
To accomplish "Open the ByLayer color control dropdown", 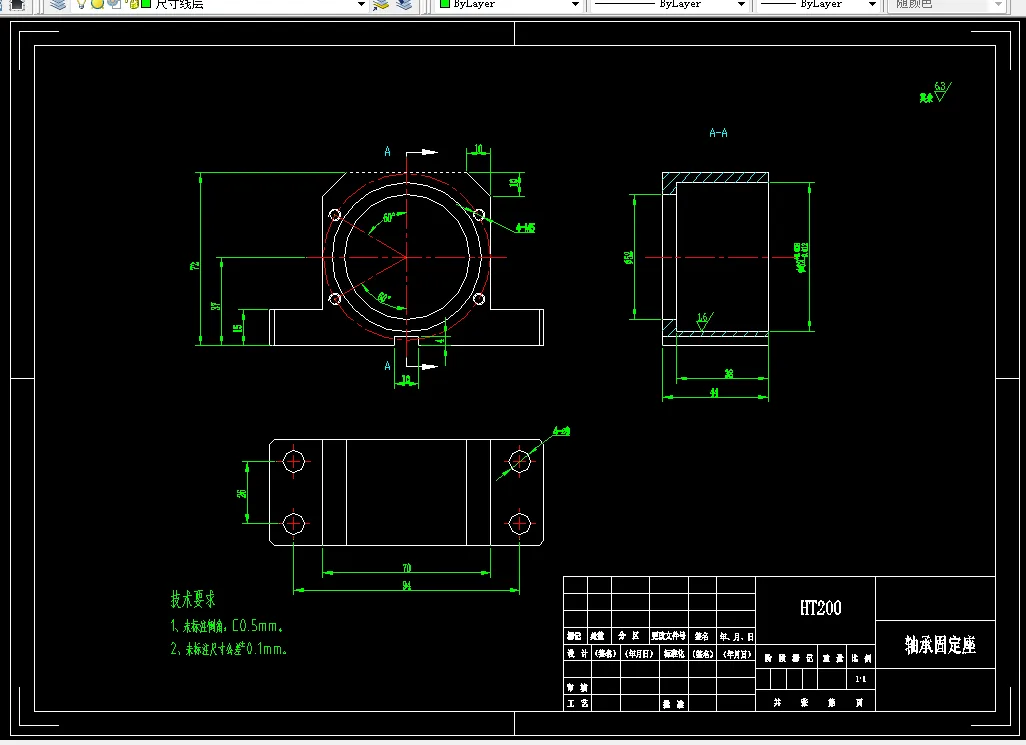I will [575, 5].
